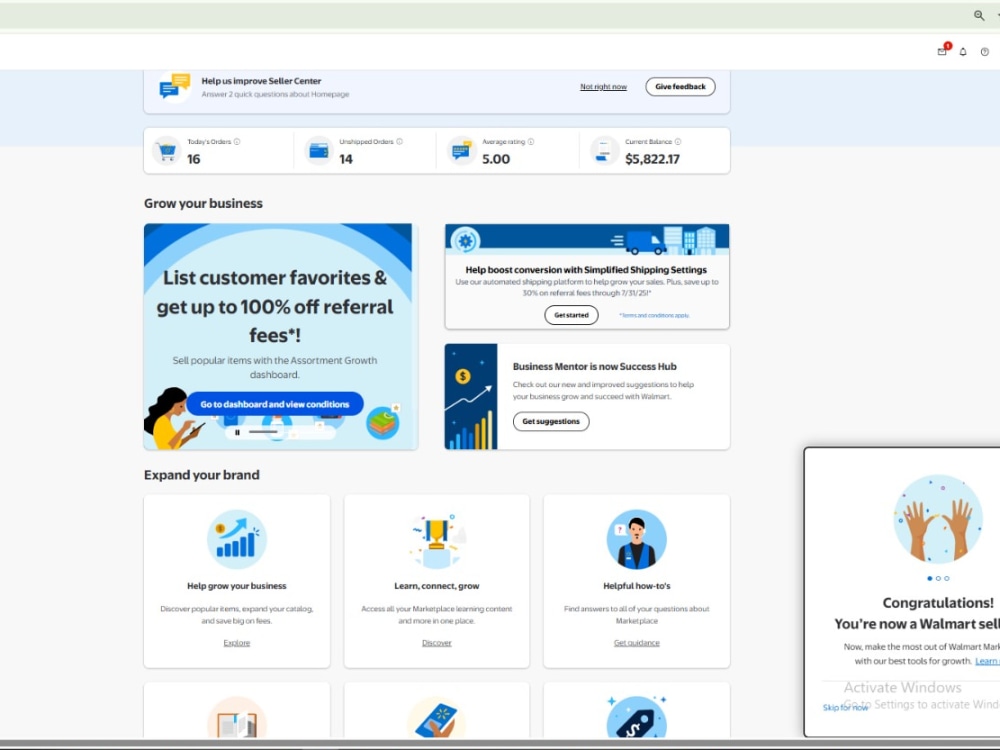Click the phone in hand icon card

[437, 717]
